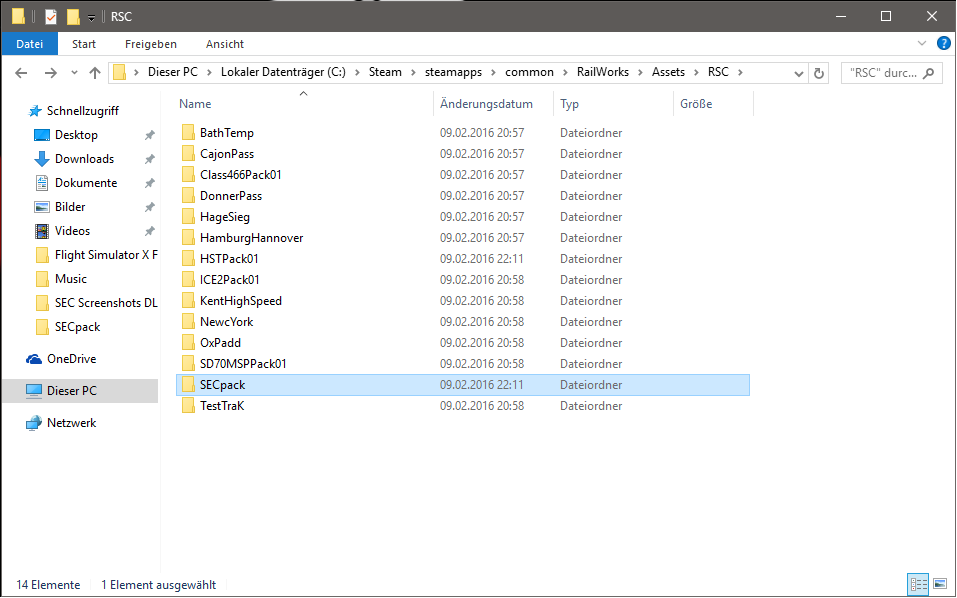Switch to the Freigeben ribbon tab

pyautogui.click(x=151, y=44)
